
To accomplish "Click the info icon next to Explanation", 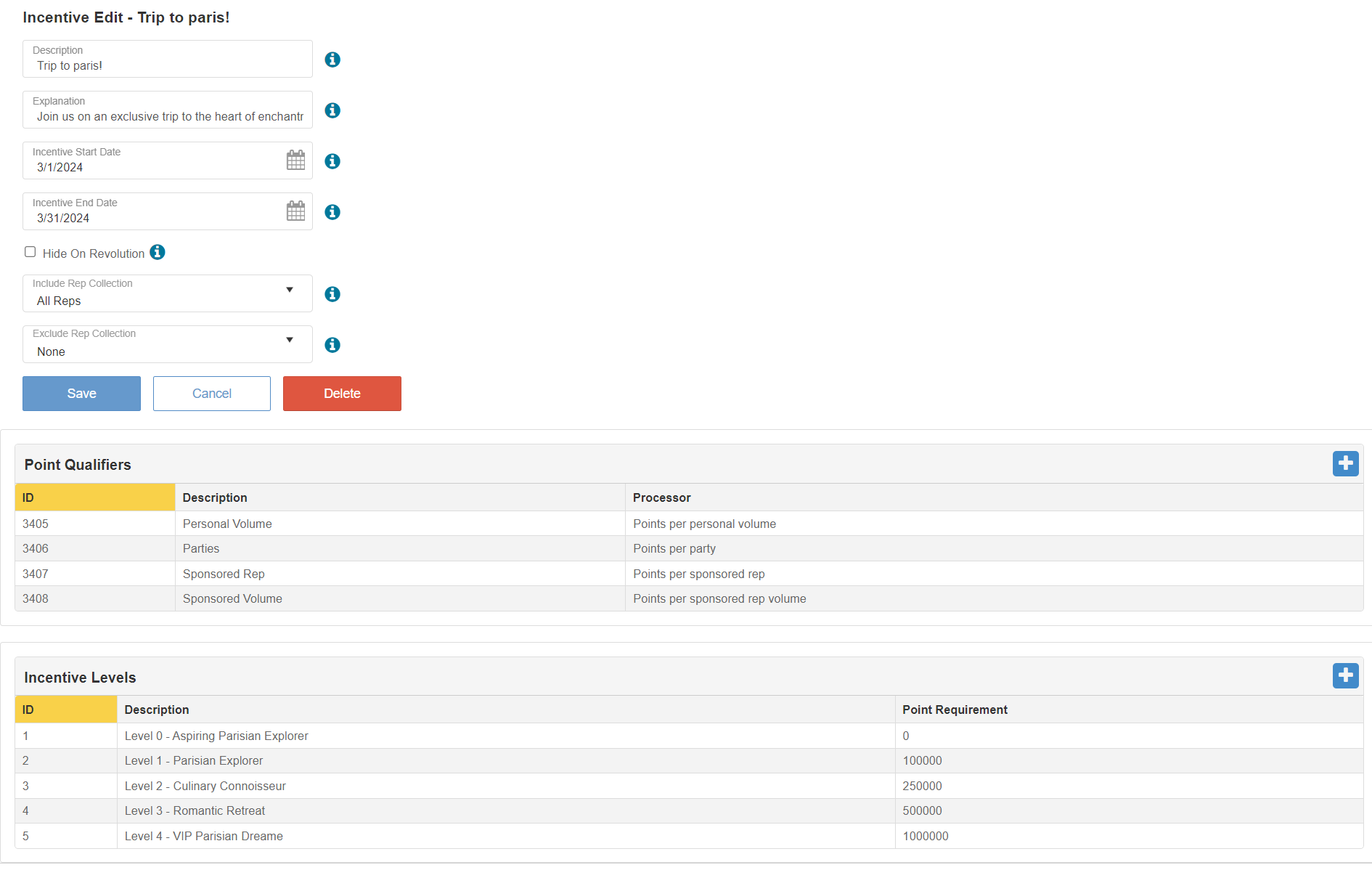I will (x=332, y=110).
